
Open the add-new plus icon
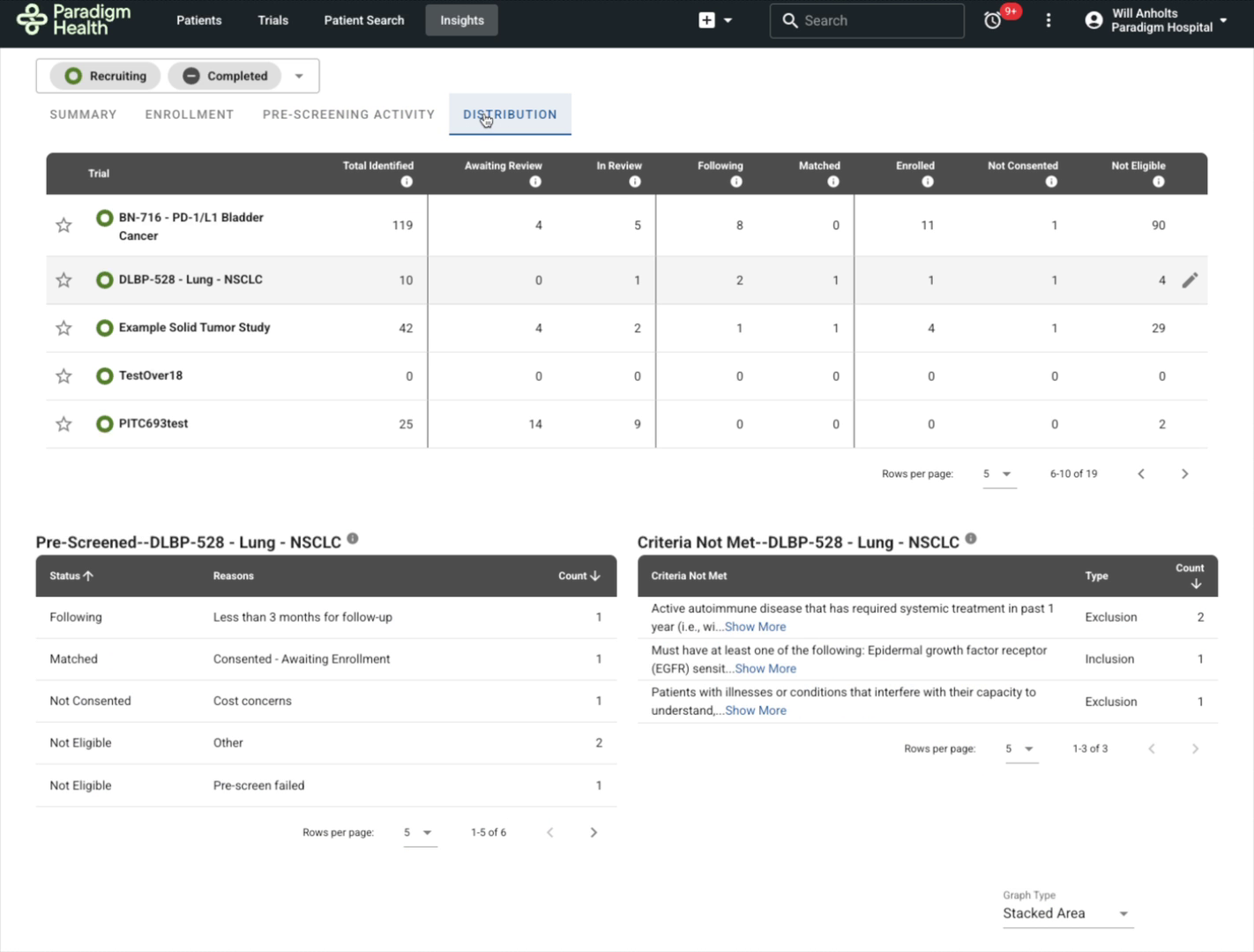coord(706,20)
